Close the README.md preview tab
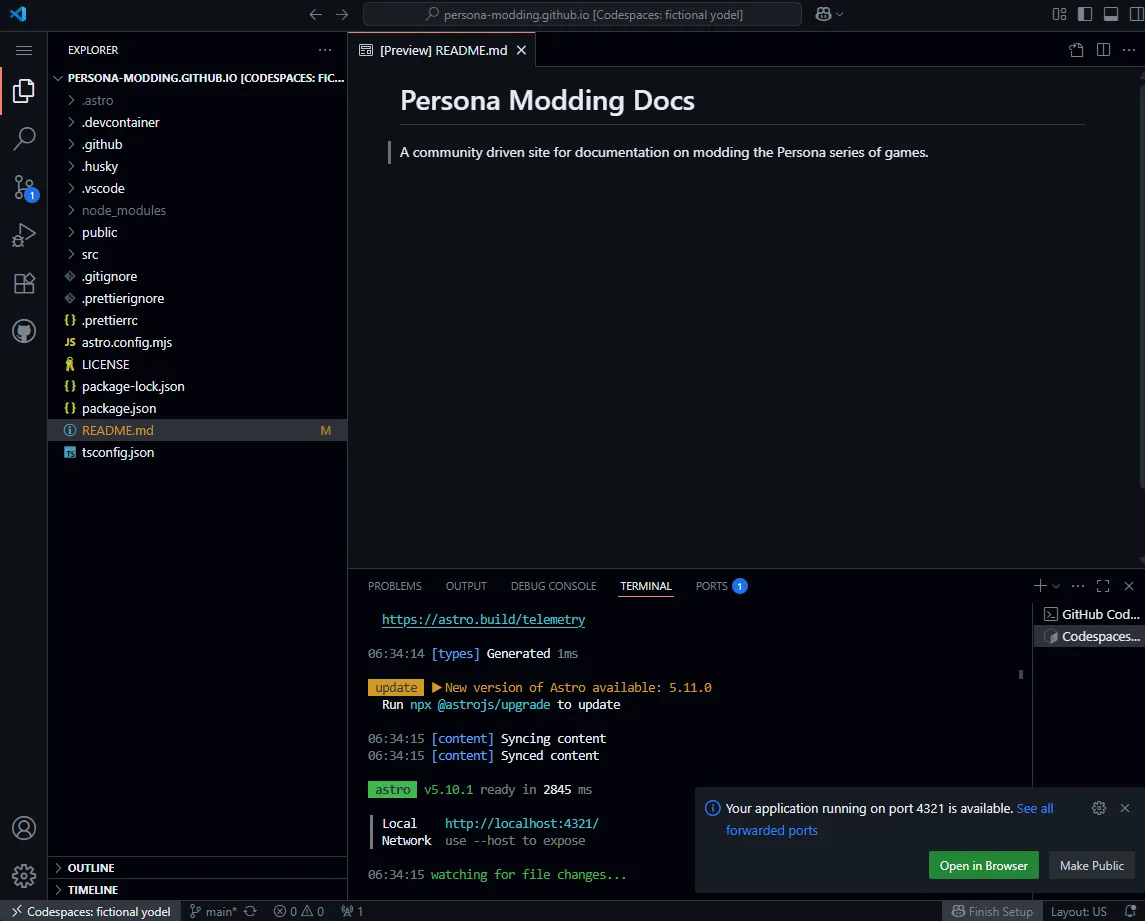 pyautogui.click(x=521, y=50)
